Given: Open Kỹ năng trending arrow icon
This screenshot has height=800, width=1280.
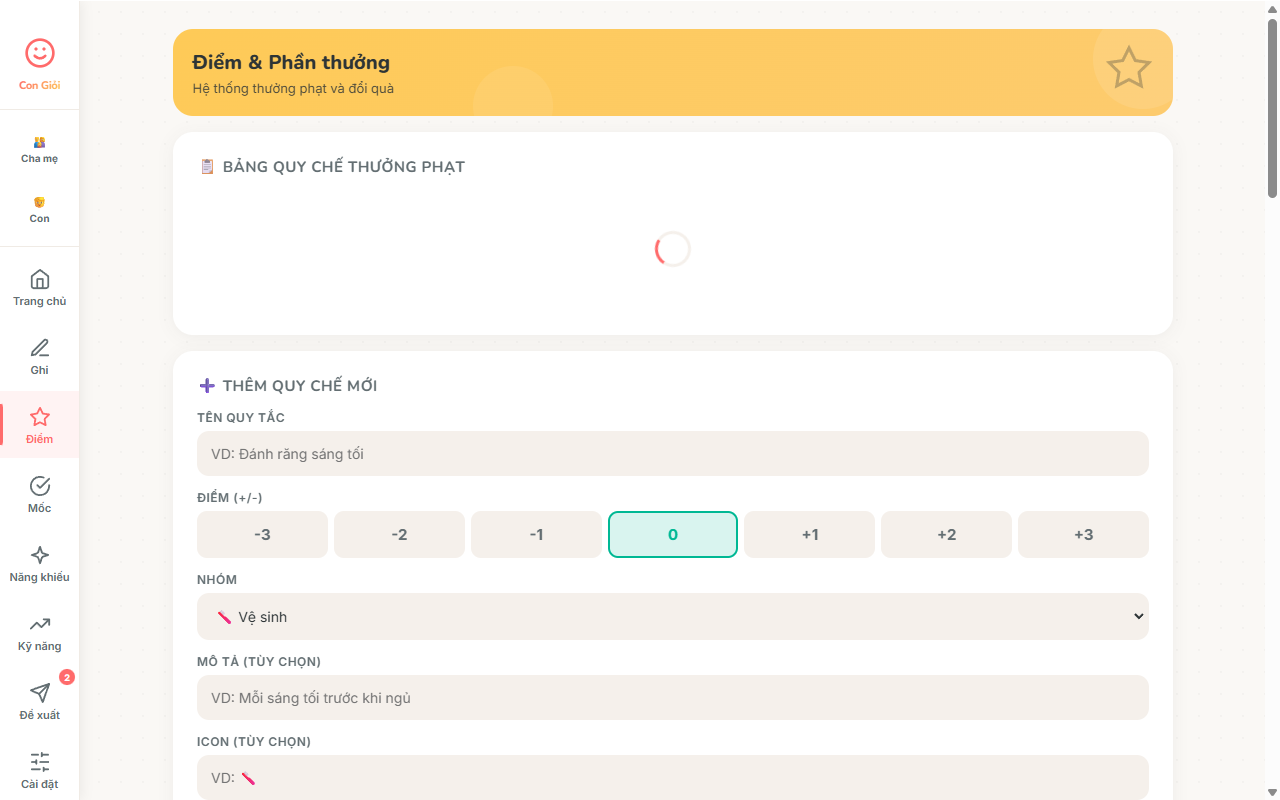Looking at the screenshot, I should click(x=40, y=624).
